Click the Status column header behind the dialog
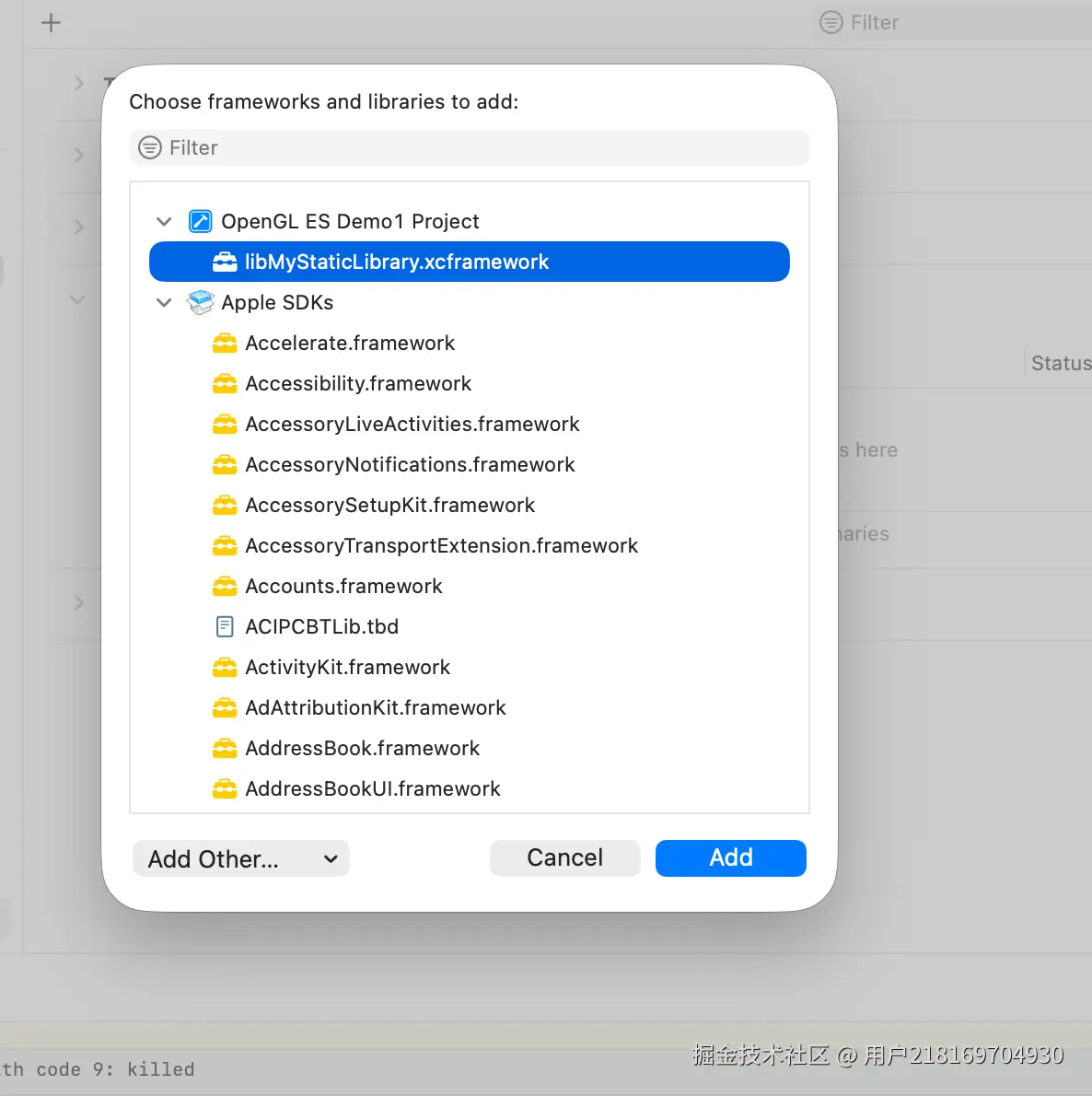 pyautogui.click(x=1061, y=364)
